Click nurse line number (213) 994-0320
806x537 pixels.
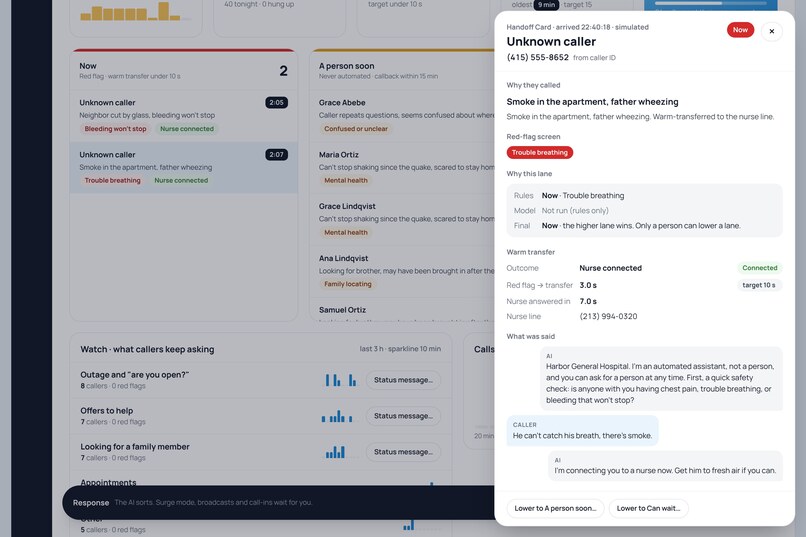tap(608, 317)
